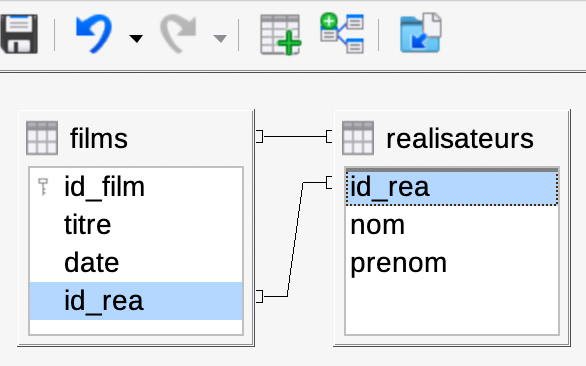This screenshot has height=366, width=586.
Task: Click the blue folder import icon
Action: click(421, 33)
